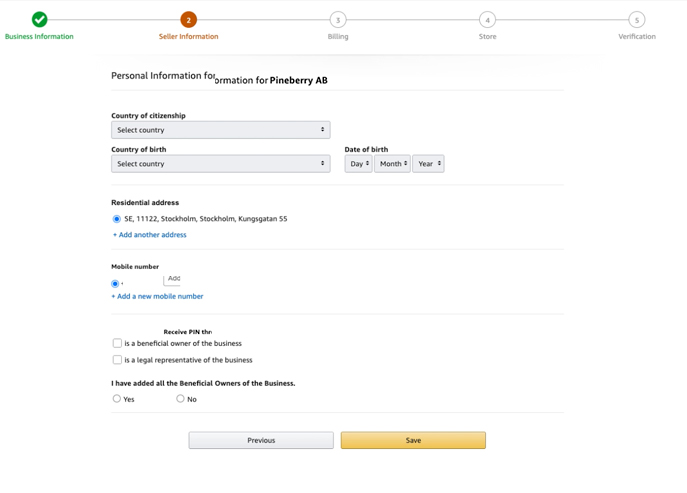Image resolution: width=687 pixels, height=493 pixels.
Task: Open the Country of birth dropdown
Action: pyautogui.click(x=220, y=163)
